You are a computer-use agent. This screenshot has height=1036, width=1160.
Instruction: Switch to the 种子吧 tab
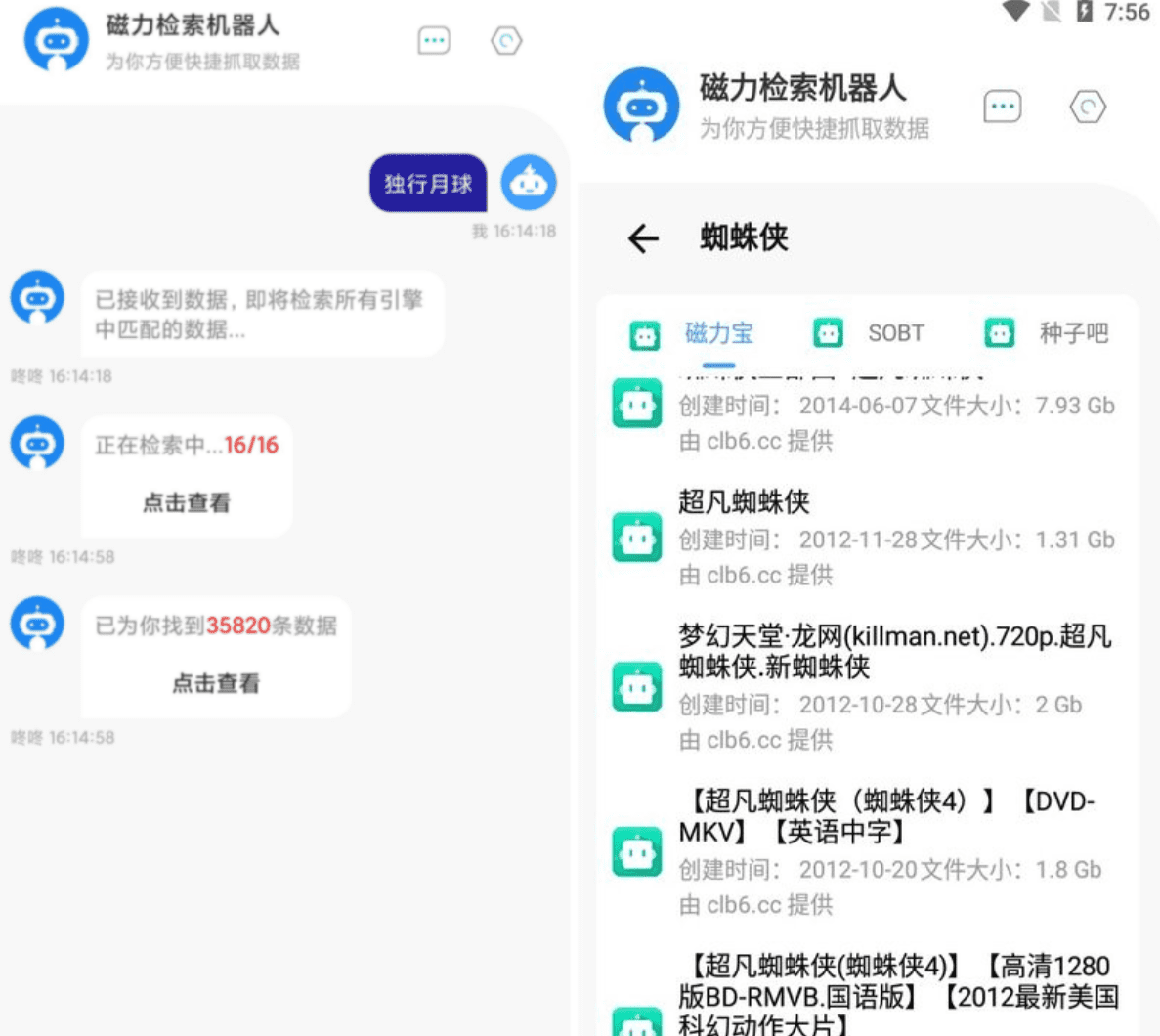click(1074, 333)
